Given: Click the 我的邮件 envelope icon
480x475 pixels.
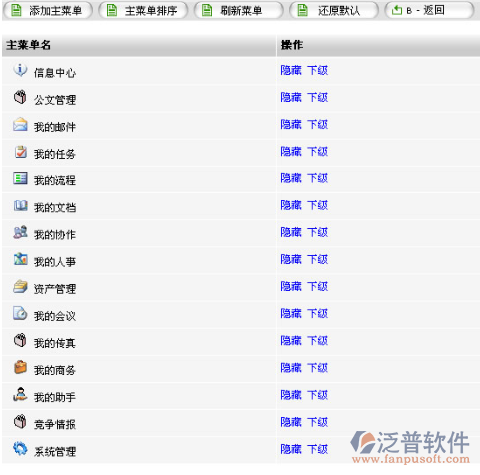Looking at the screenshot, I should (20, 124).
